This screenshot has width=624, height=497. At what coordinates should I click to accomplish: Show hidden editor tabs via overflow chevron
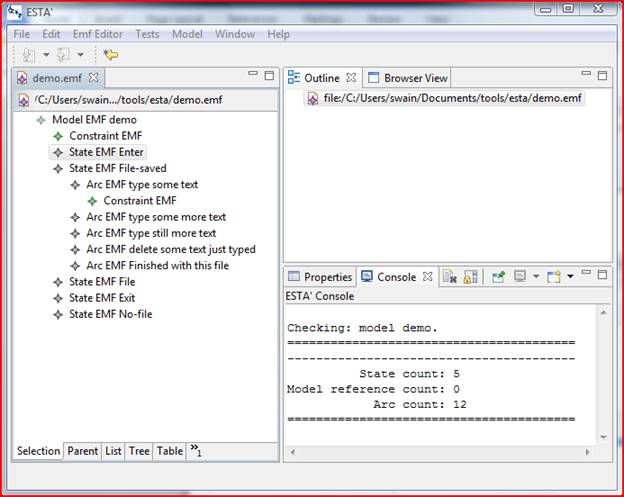(196, 451)
